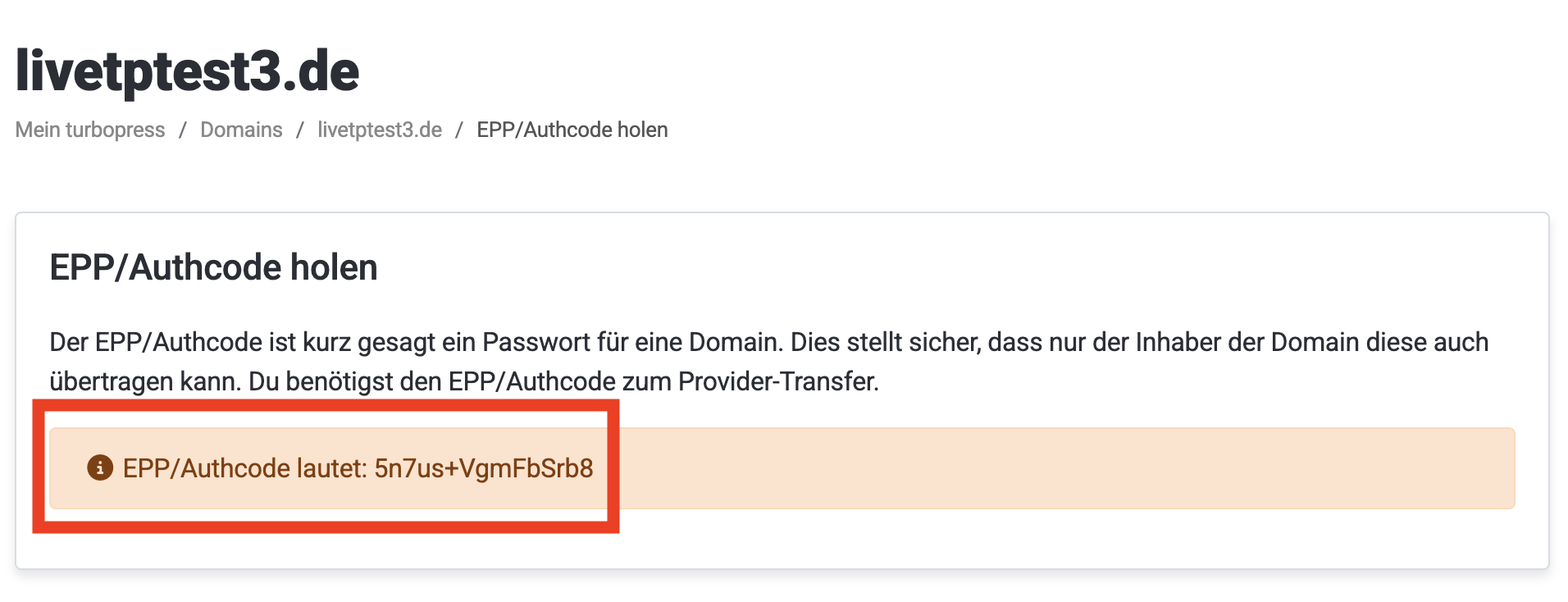Click the livetptest3.de page title
The height and width of the screenshot is (602, 1568).
[188, 71]
